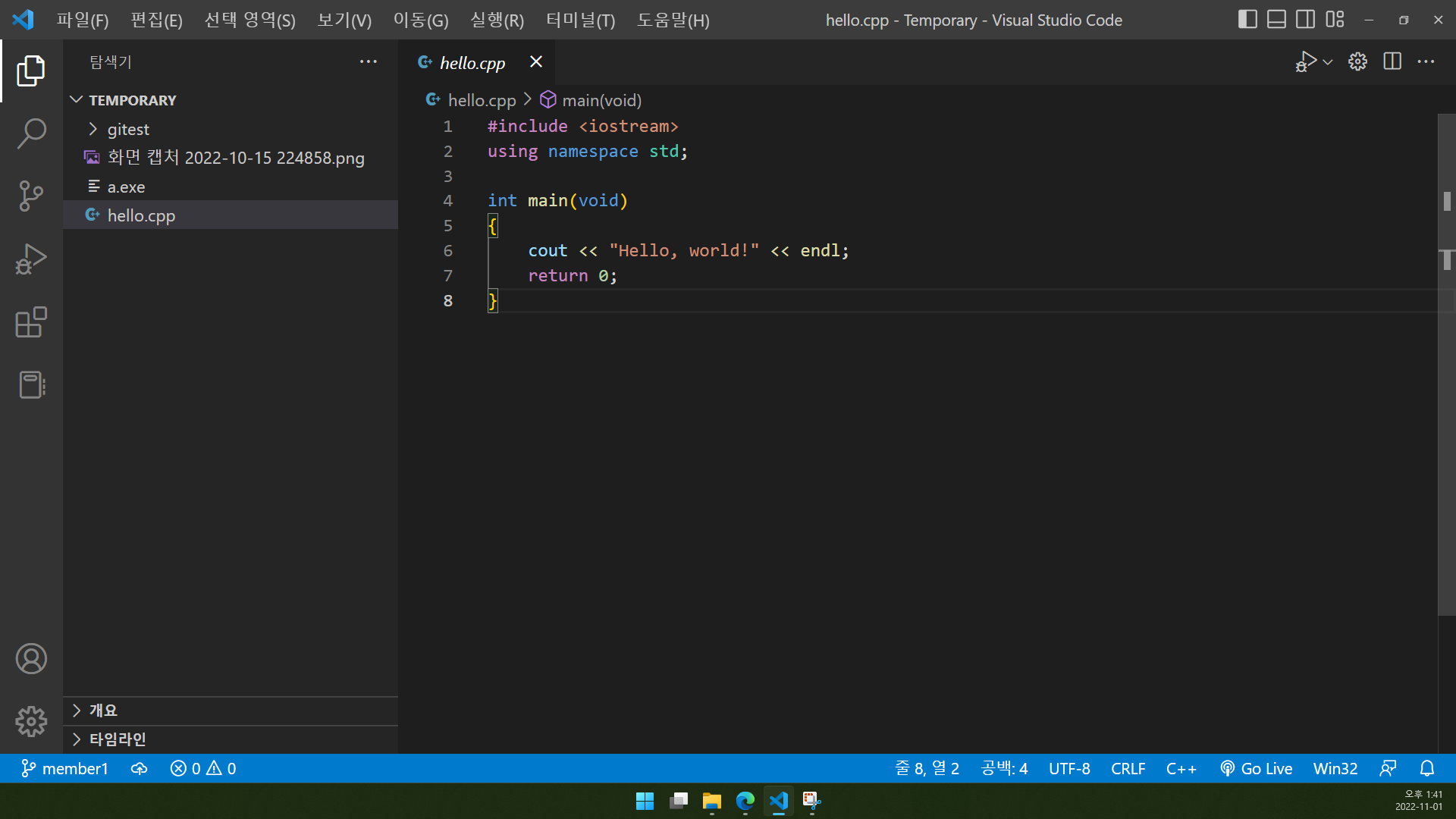
Task: Open the Snipping Tool taskbar icon
Action: pyautogui.click(x=812, y=801)
